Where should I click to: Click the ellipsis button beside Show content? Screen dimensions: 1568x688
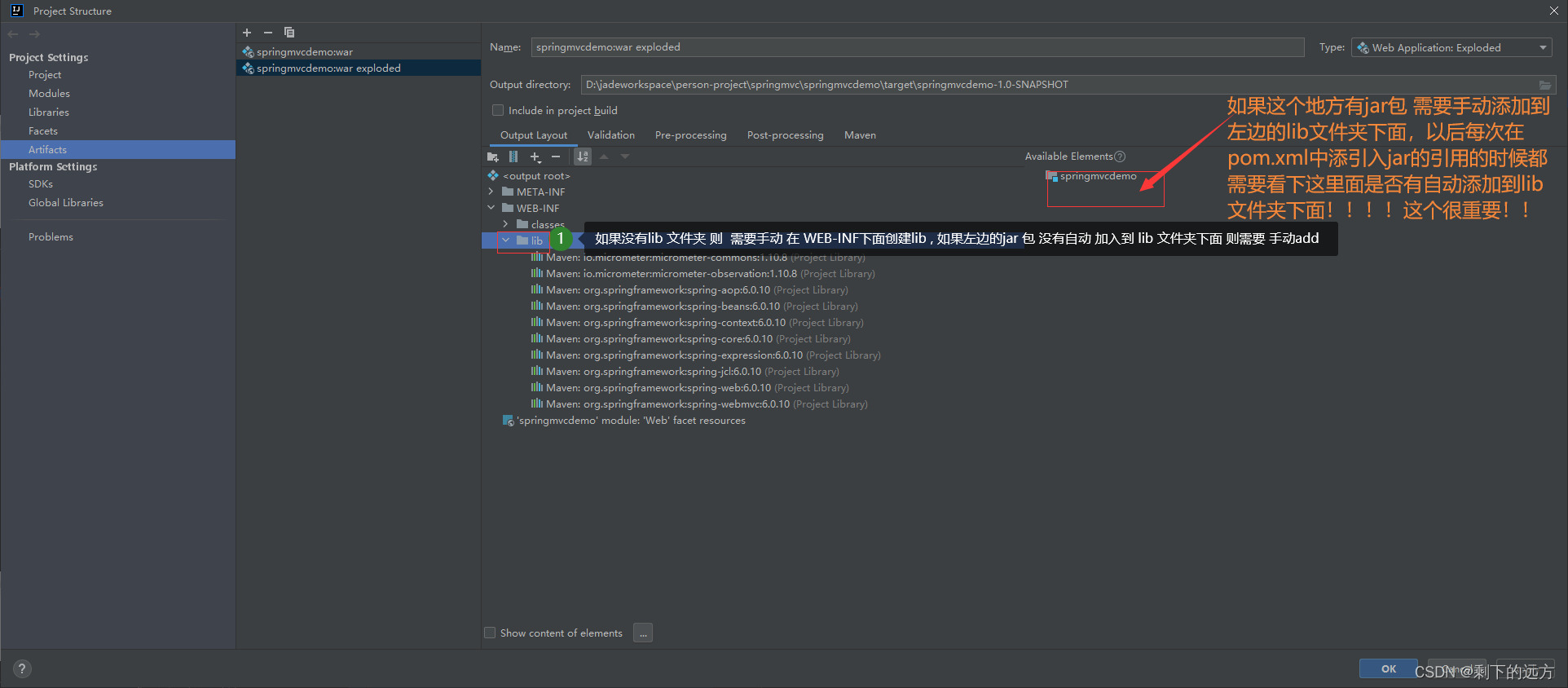[643, 633]
